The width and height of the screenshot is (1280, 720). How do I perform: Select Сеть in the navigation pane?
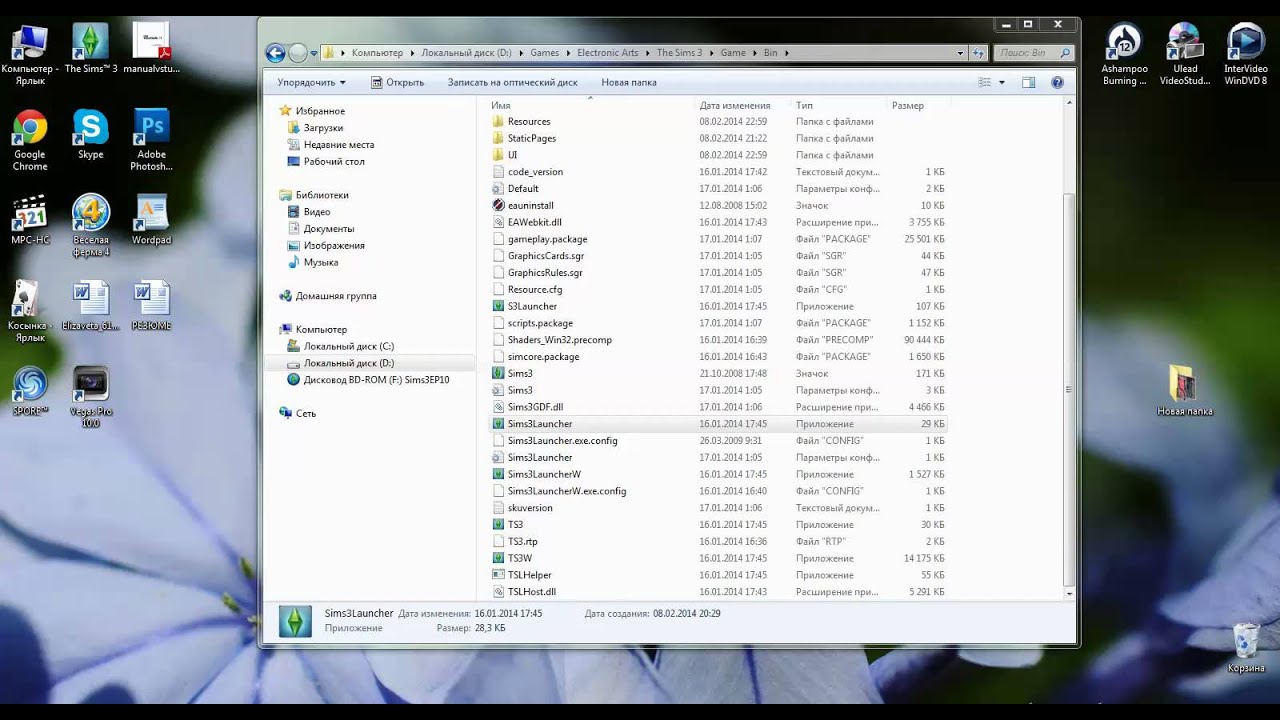click(306, 413)
